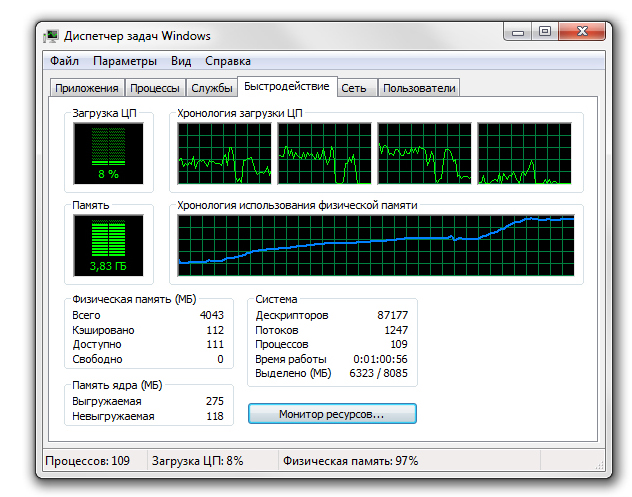Click the Выделено value 6323 / 8085
Screen dimensions: 632x497
pos(378,373)
